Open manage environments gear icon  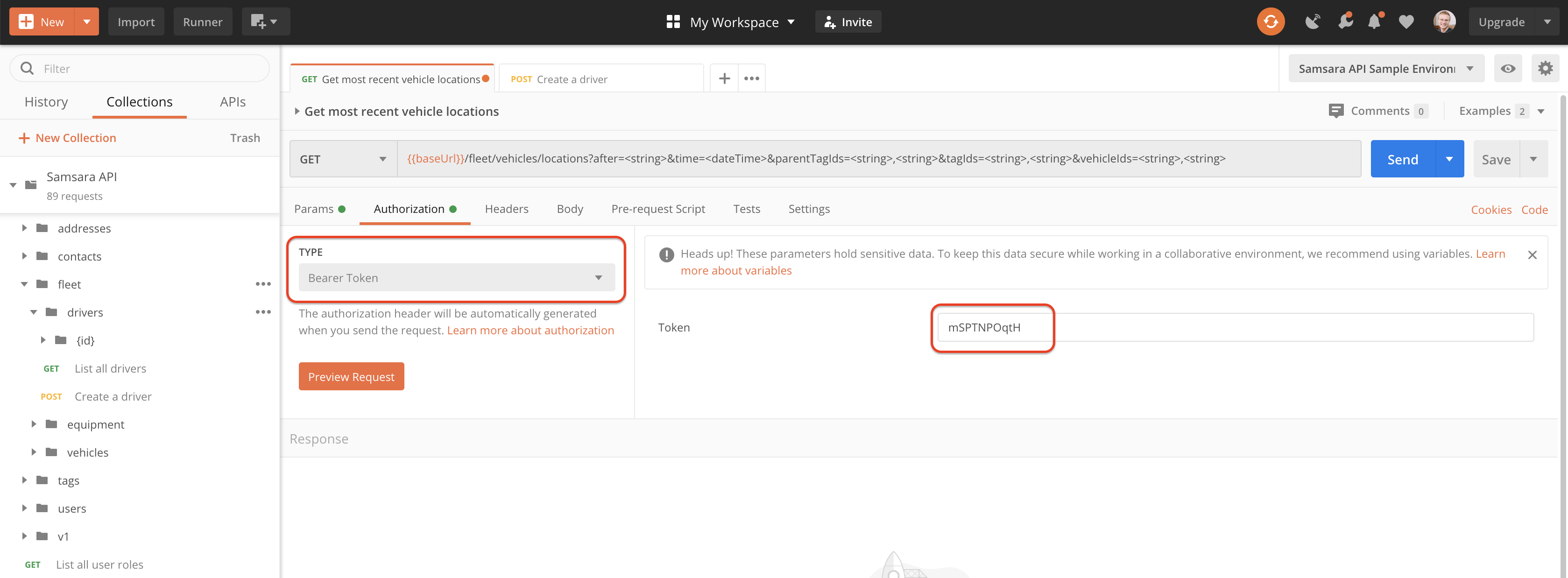[1545, 68]
